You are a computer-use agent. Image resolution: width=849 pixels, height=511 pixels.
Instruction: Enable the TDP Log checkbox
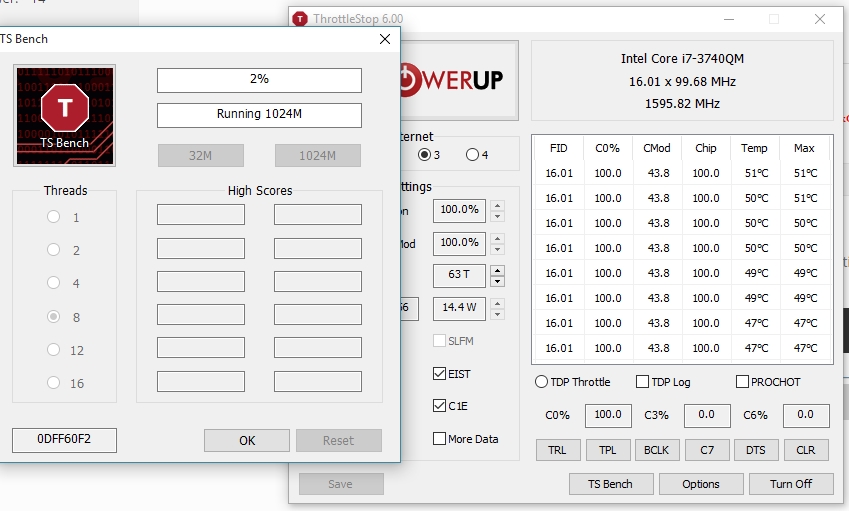coord(642,382)
